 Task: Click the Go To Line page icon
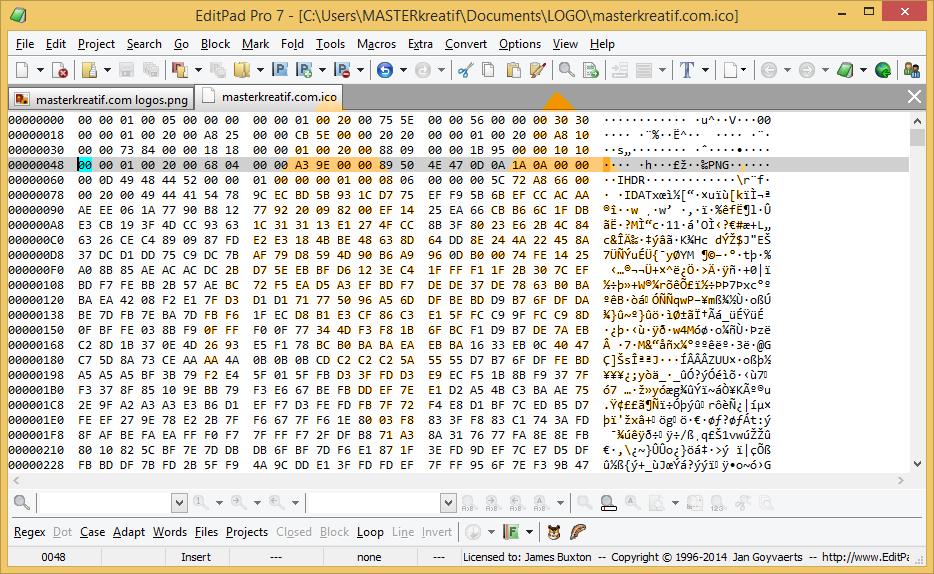coord(590,70)
